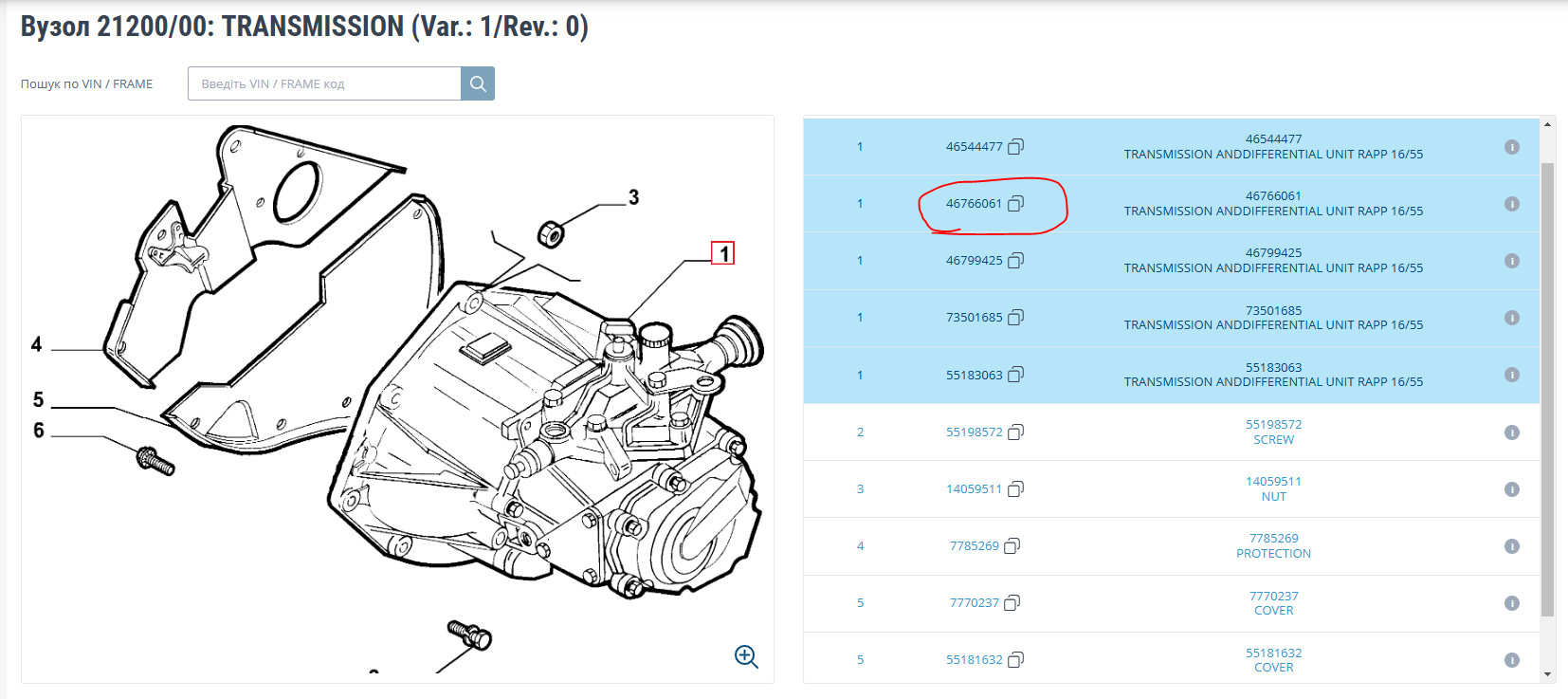Zoom into the transmission diagram

click(x=746, y=656)
